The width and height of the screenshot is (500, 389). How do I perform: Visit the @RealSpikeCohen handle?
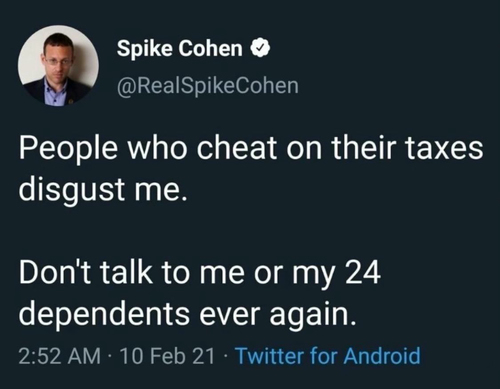[207, 86]
